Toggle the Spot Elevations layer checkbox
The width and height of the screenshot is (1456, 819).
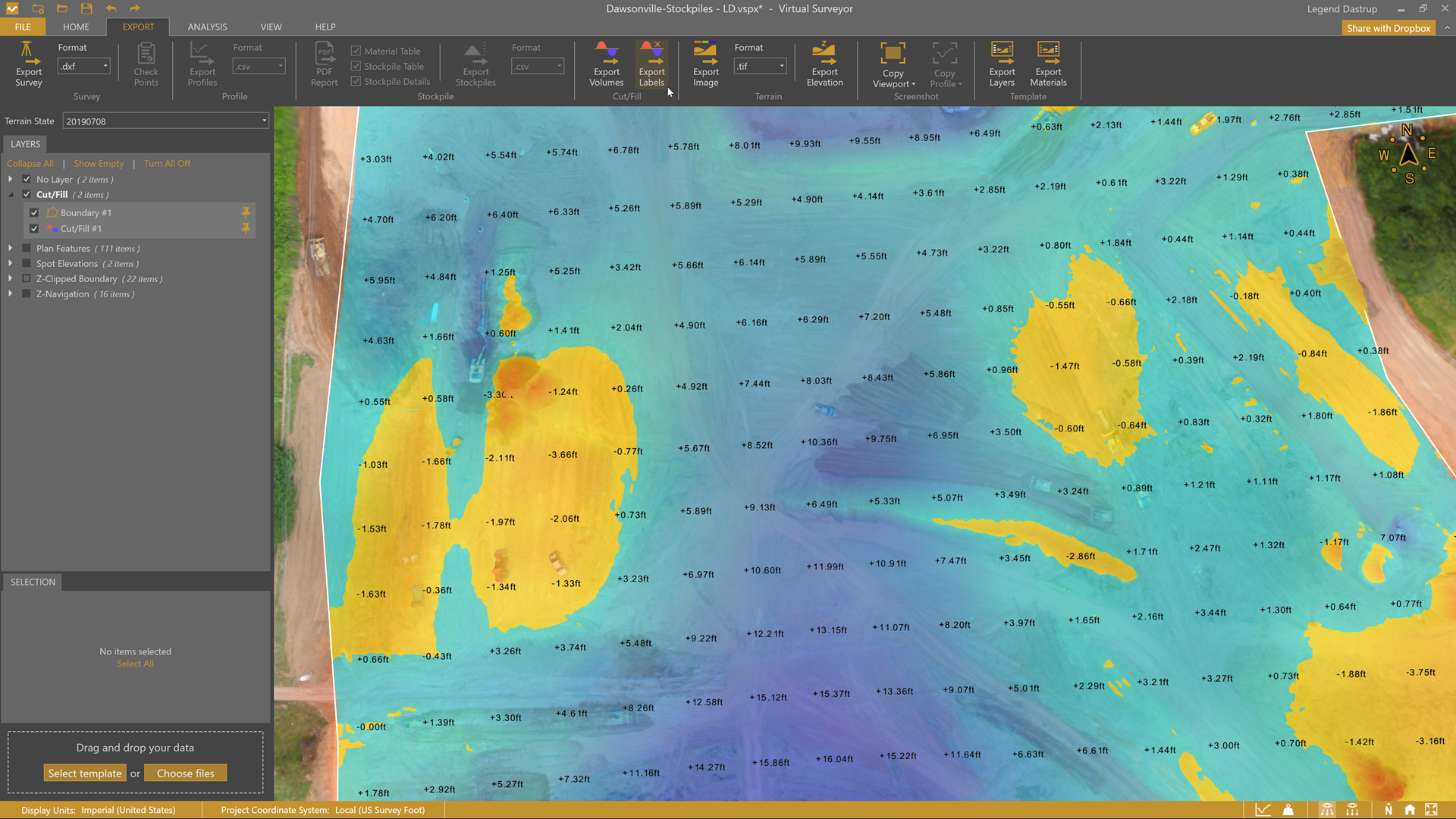[x=27, y=263]
